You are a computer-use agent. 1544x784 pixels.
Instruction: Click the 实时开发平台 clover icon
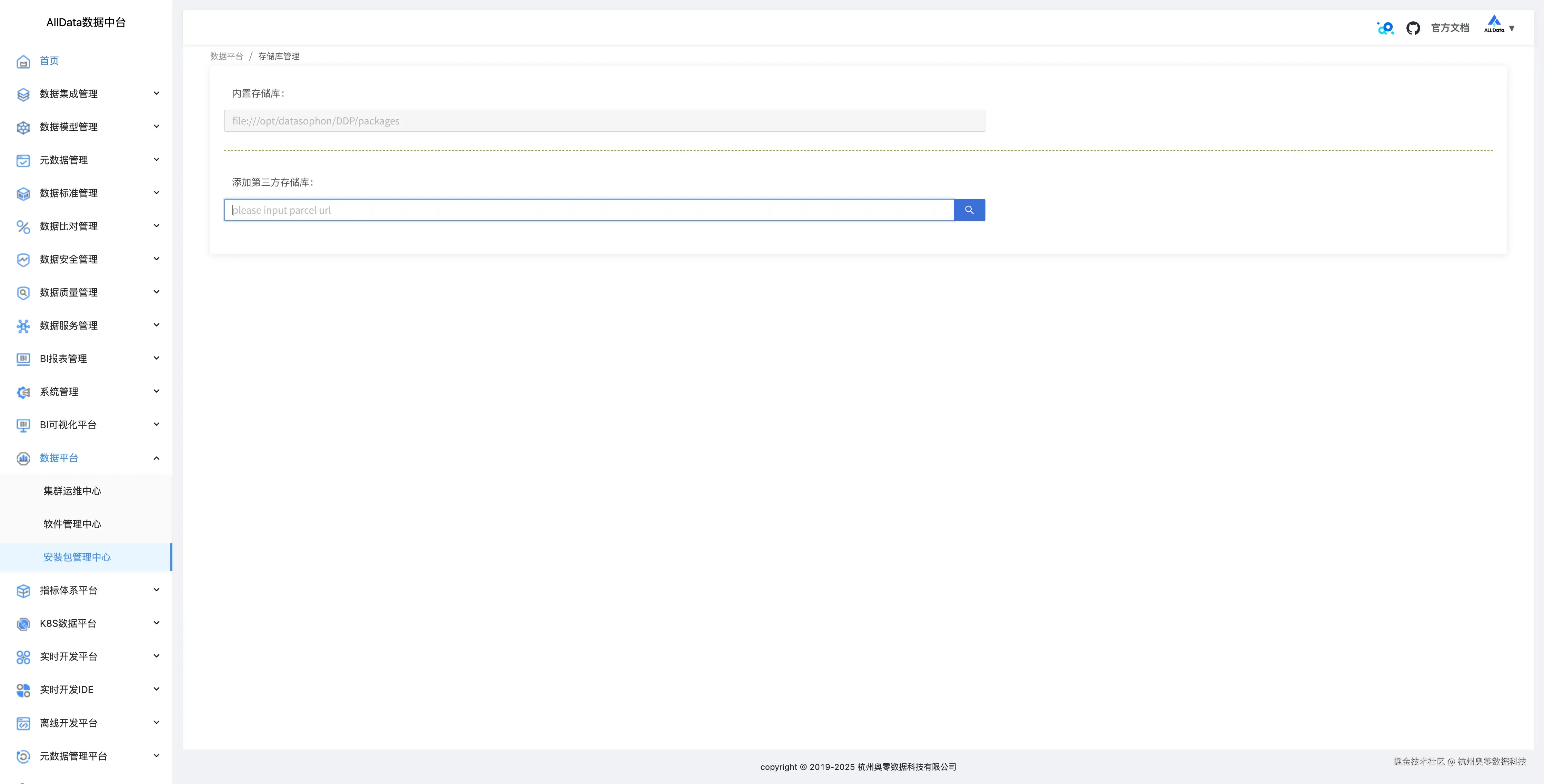pyautogui.click(x=23, y=657)
